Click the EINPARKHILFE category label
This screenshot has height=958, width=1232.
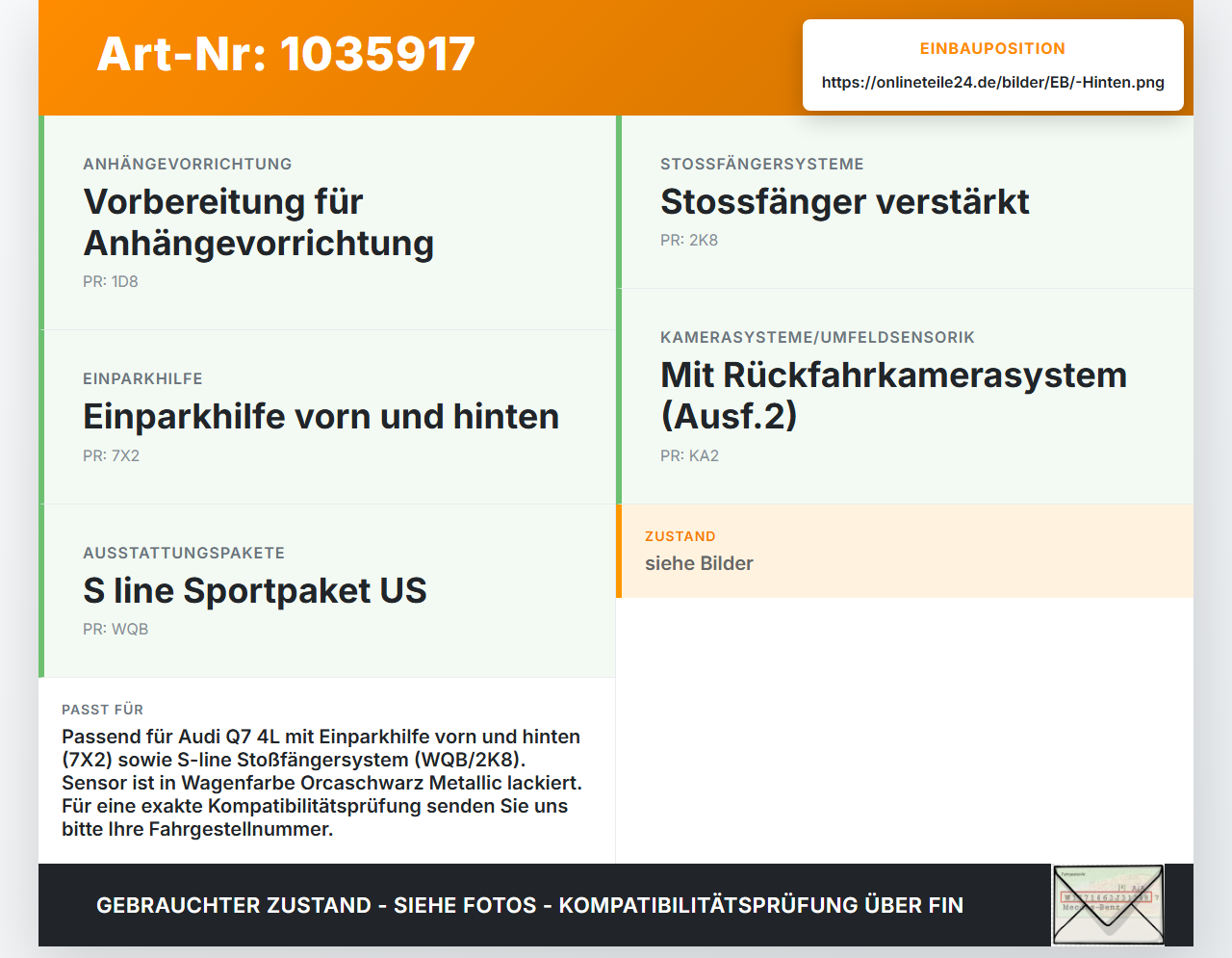(x=142, y=378)
